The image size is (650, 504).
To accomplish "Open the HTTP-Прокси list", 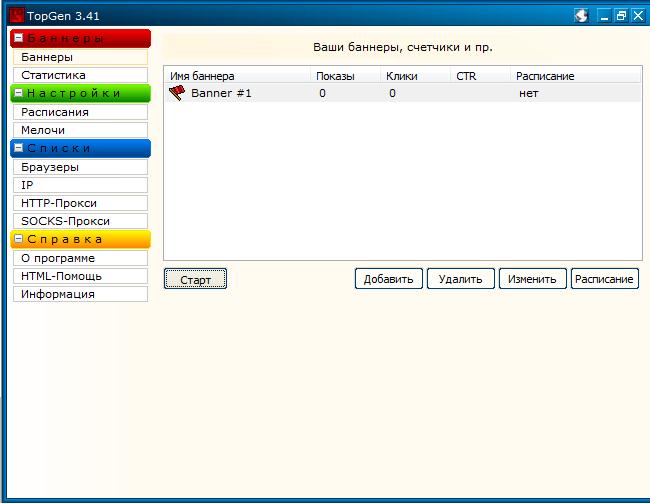I will [80, 203].
